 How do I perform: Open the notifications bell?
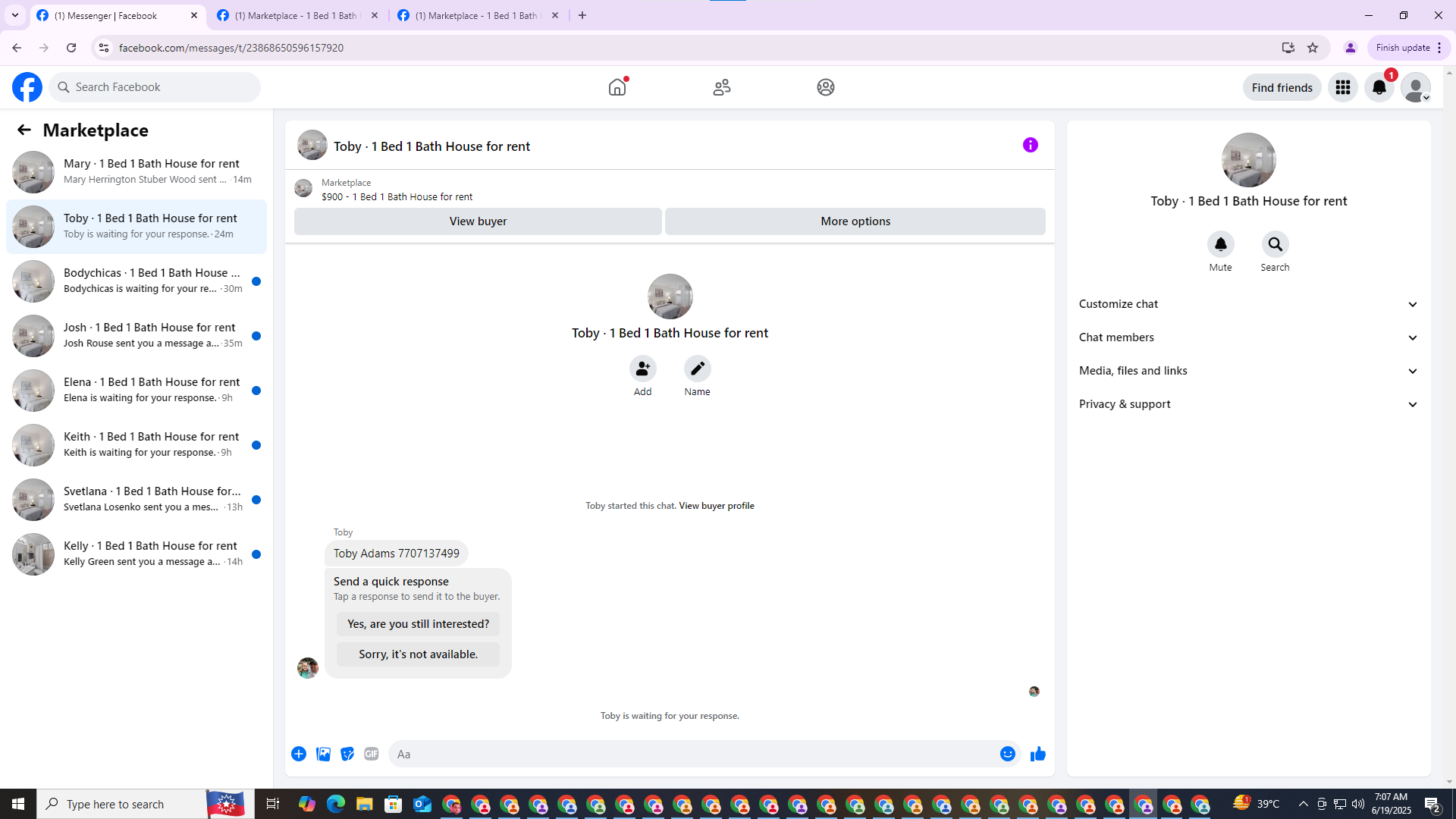(1379, 87)
